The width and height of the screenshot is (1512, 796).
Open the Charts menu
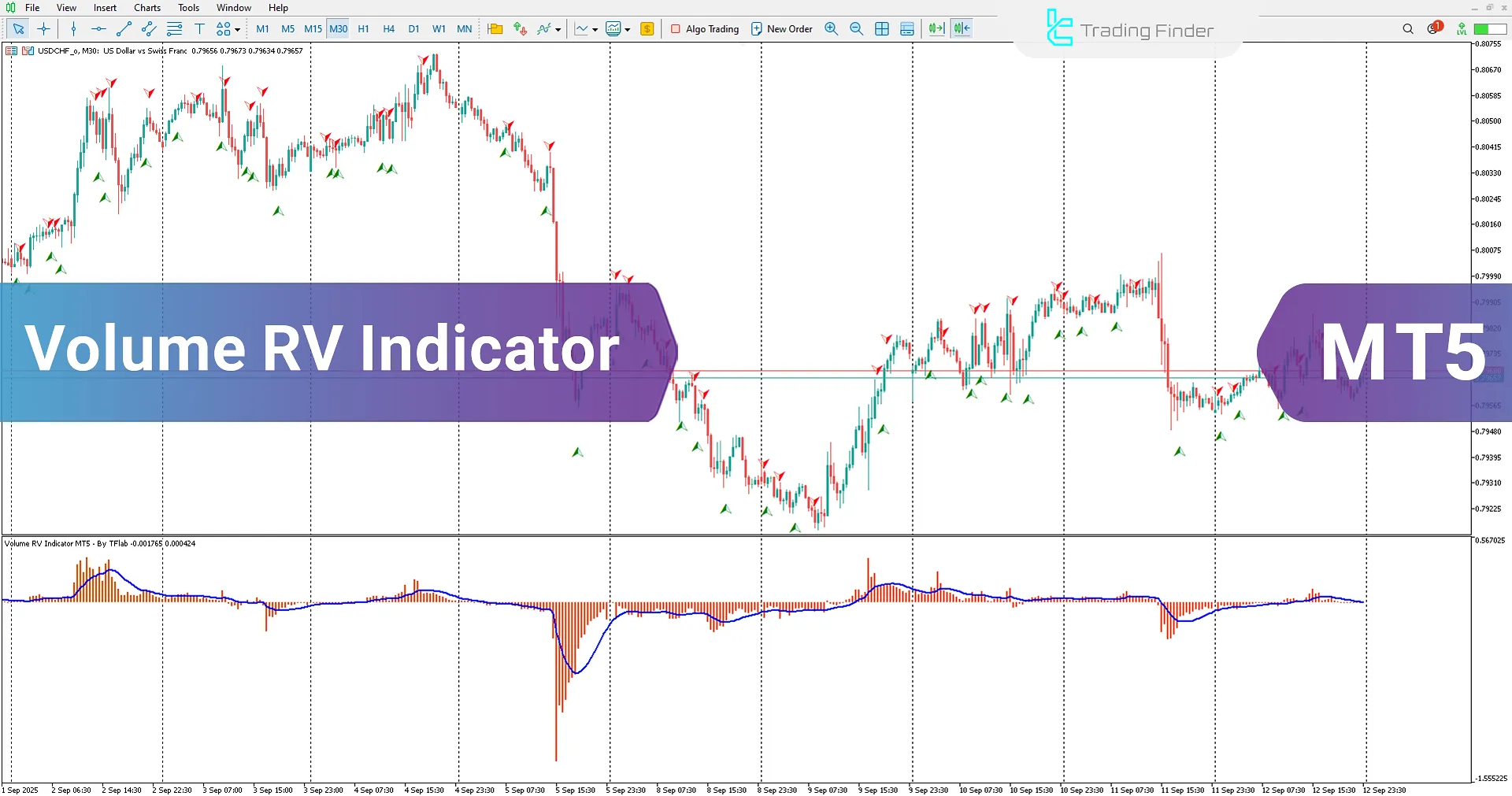[146, 8]
